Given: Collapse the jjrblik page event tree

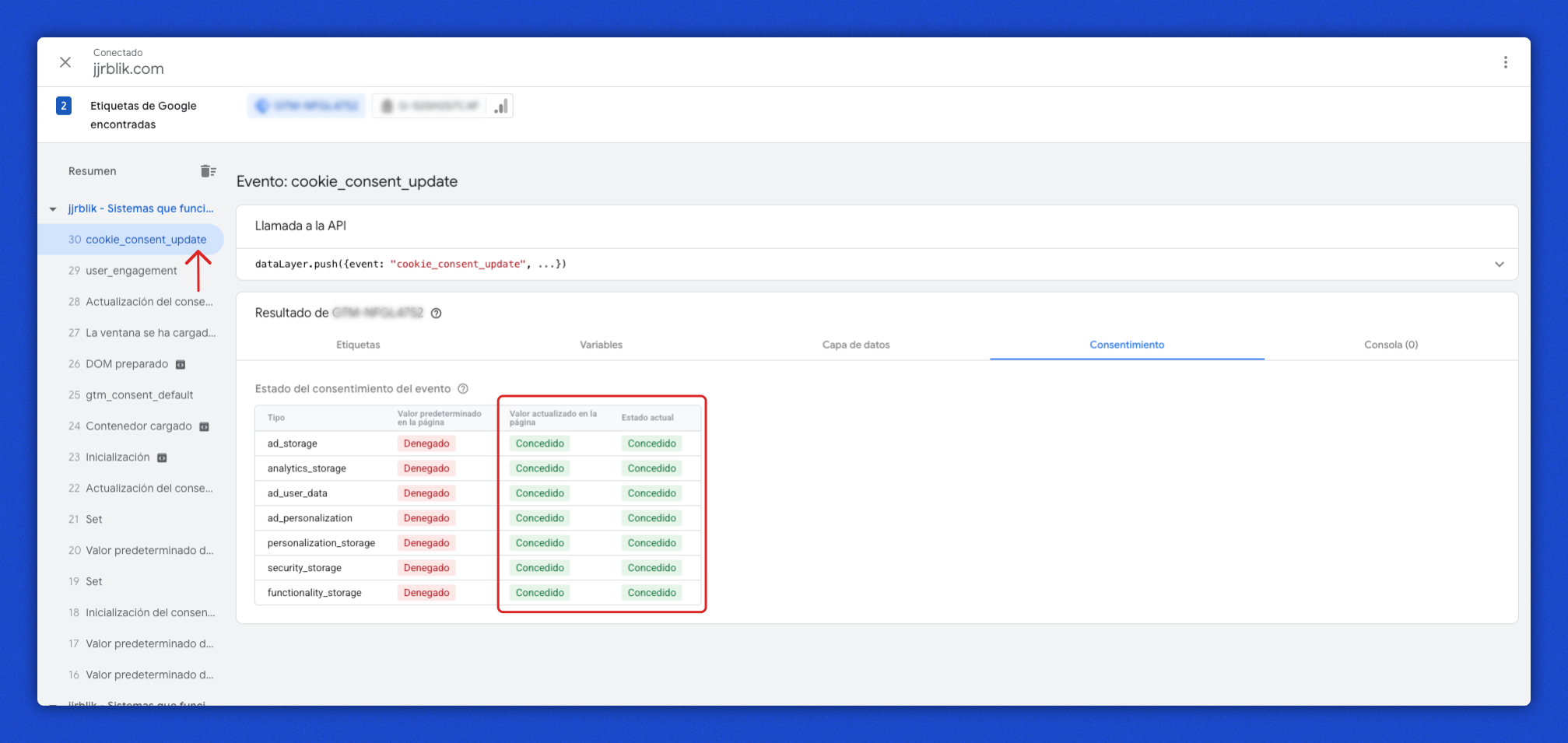Looking at the screenshot, I should click(x=53, y=209).
